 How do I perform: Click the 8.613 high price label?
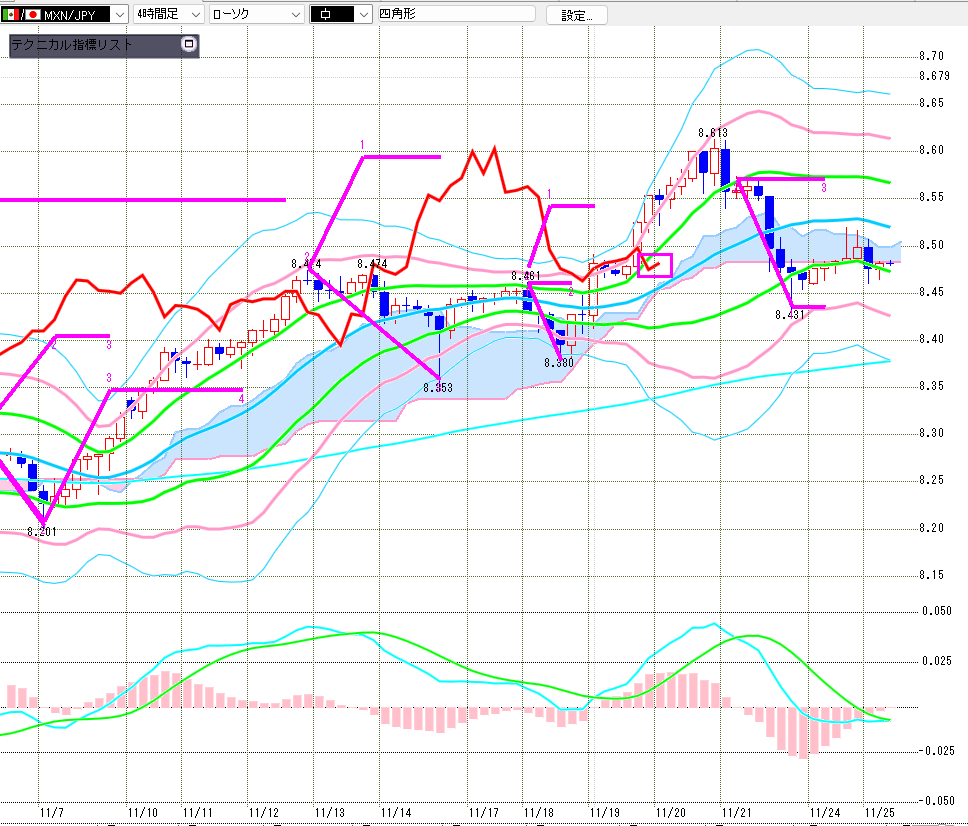713,133
